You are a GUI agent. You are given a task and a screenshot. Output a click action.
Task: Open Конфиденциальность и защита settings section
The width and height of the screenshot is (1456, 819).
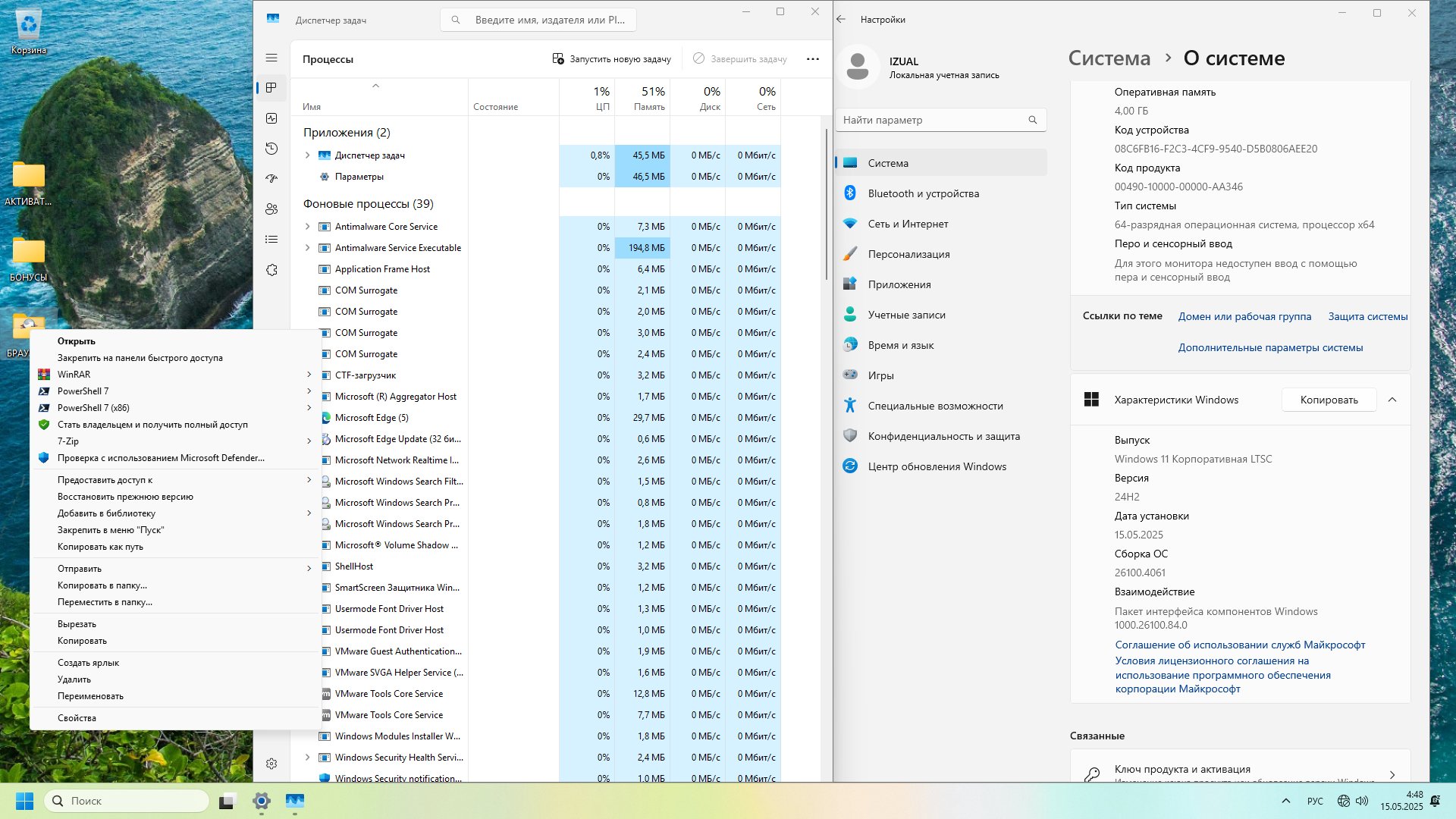click(941, 436)
